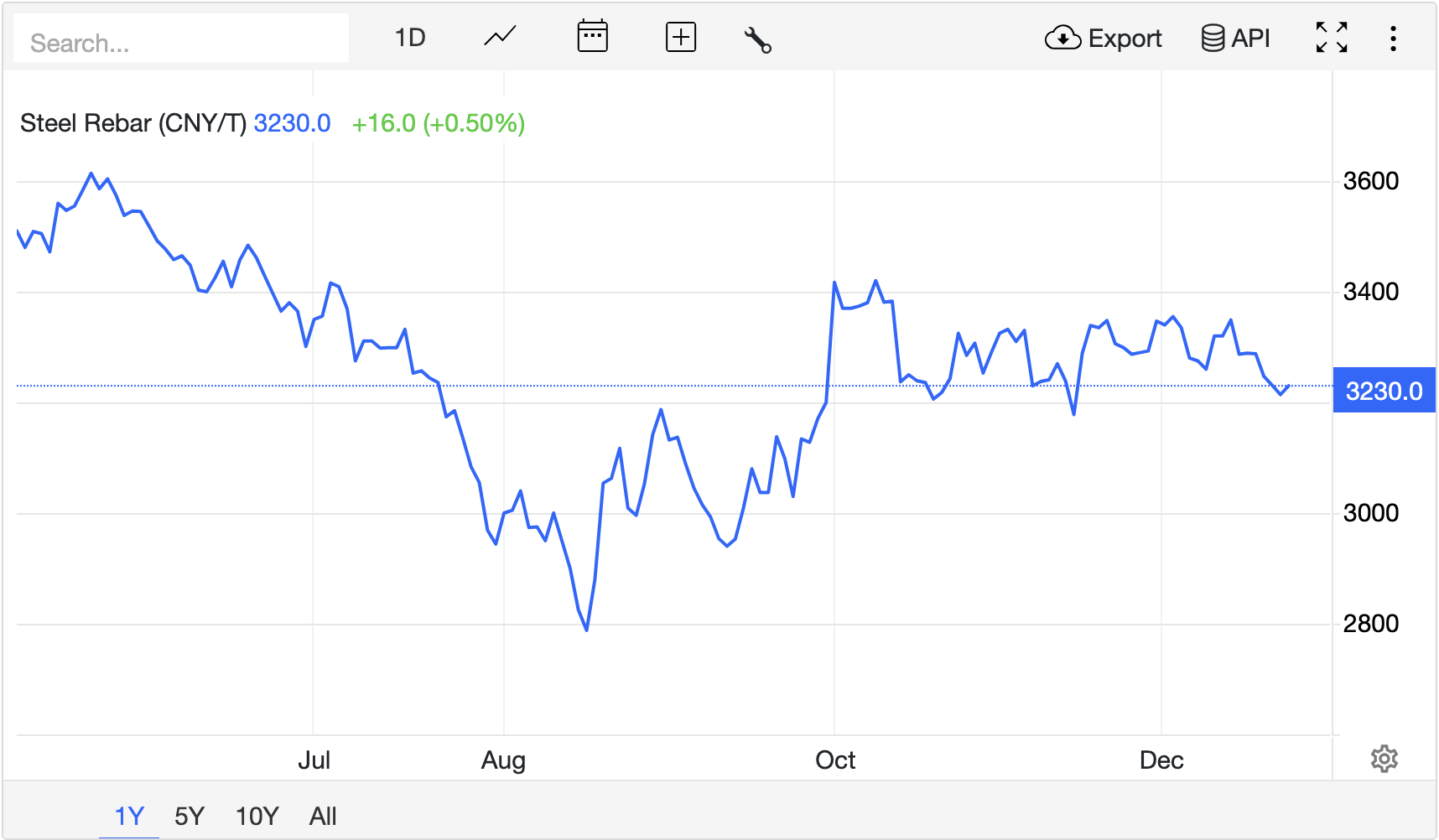Click the chart type line icon
The width and height of the screenshot is (1439, 840).
[500, 38]
